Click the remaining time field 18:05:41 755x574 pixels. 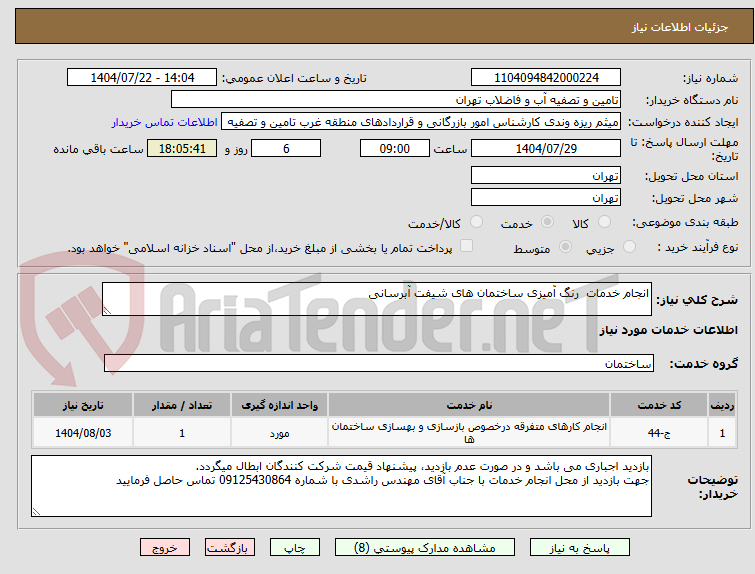[x=182, y=148]
